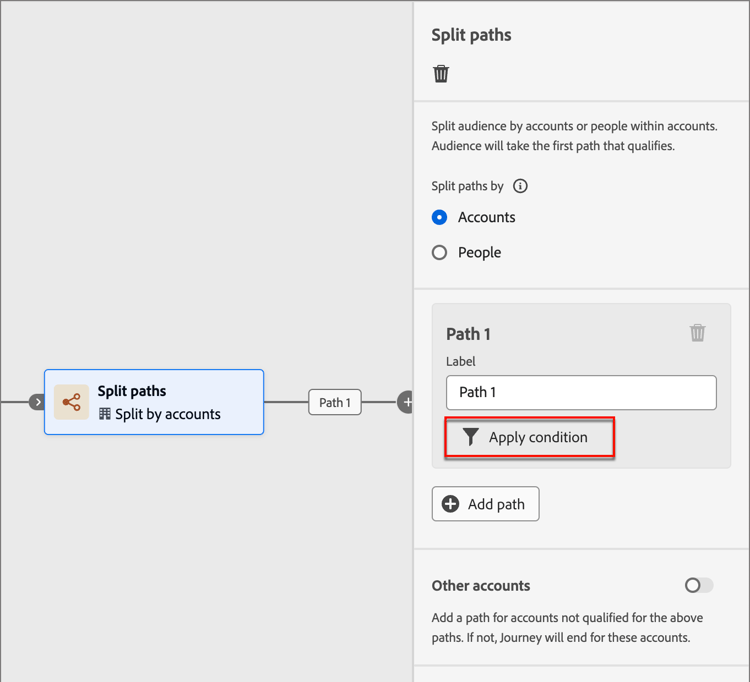Click the Add path button

click(485, 504)
